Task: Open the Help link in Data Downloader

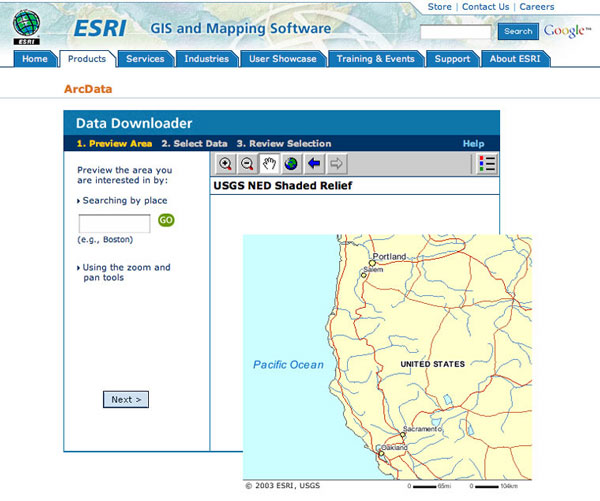Action: pyautogui.click(x=473, y=144)
